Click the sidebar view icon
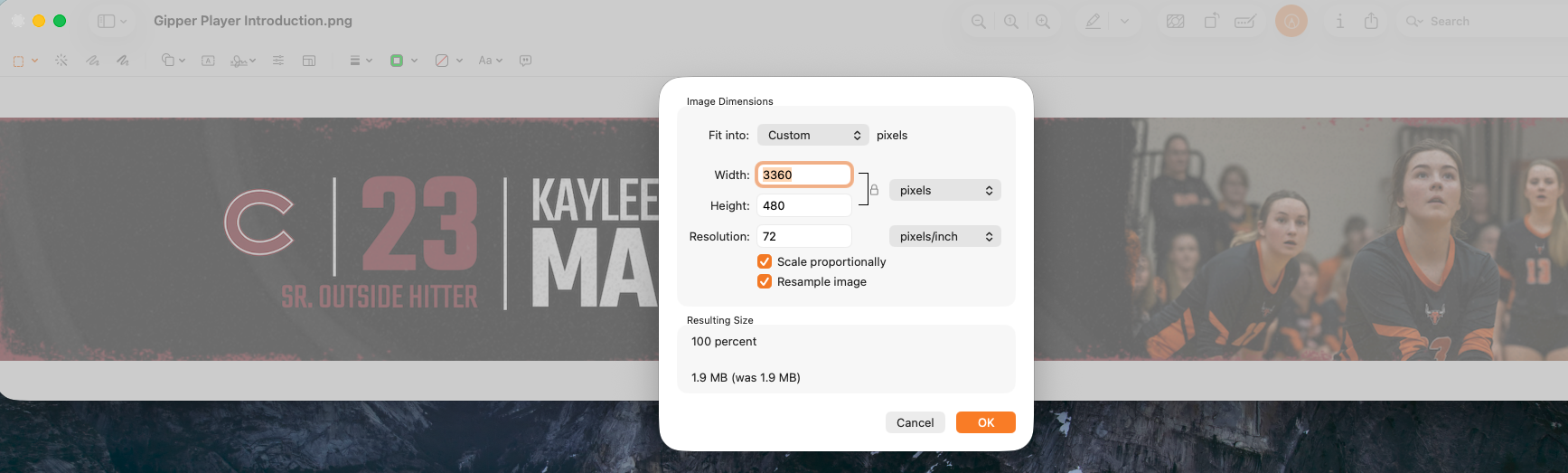This screenshot has width=1568, height=473. [x=106, y=21]
